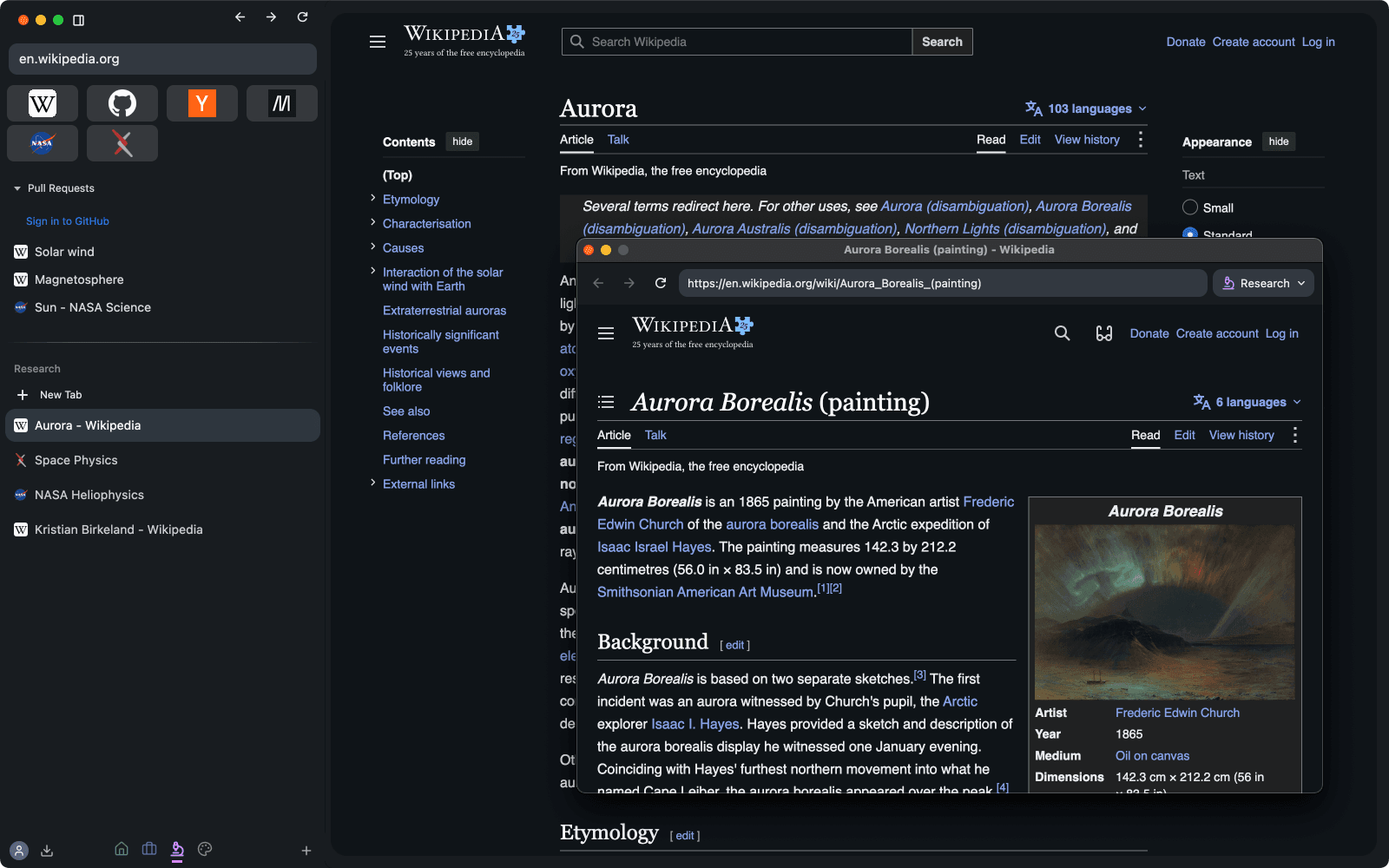Click the Aurora Borealis painting thumbnail
Image resolution: width=1389 pixels, height=868 pixels.
click(x=1164, y=612)
